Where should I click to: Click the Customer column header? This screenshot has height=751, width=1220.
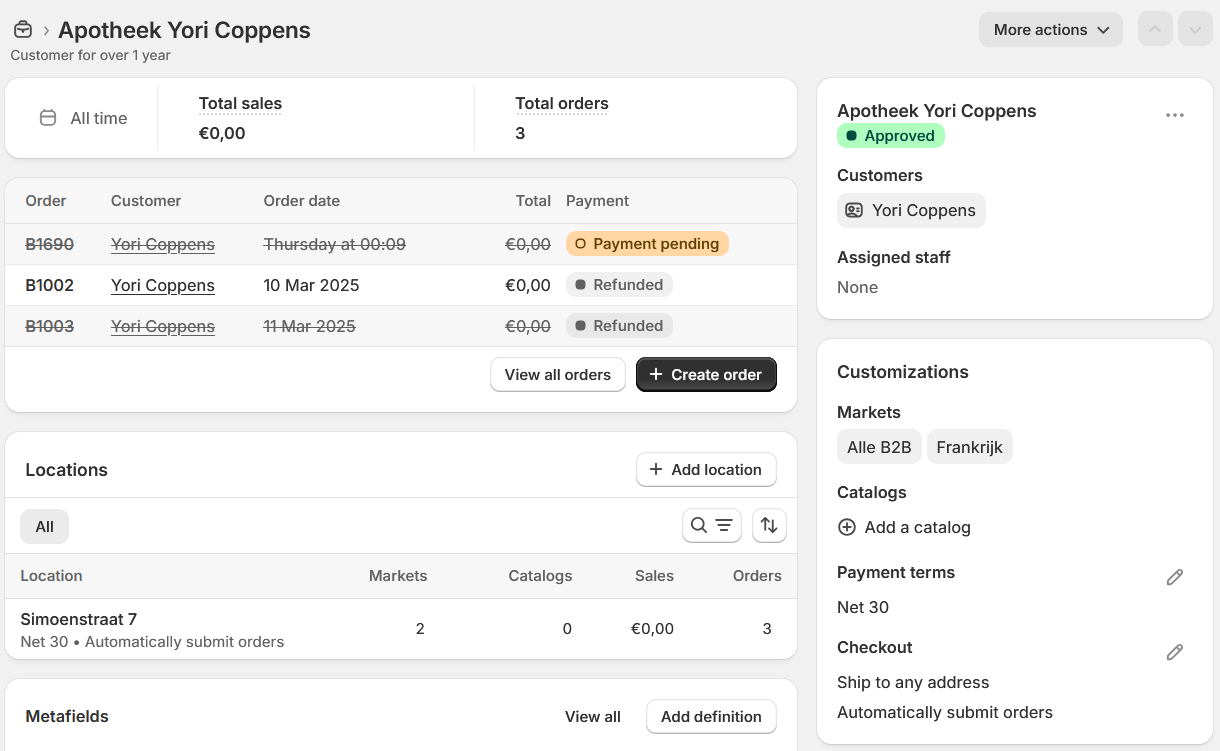[146, 201]
